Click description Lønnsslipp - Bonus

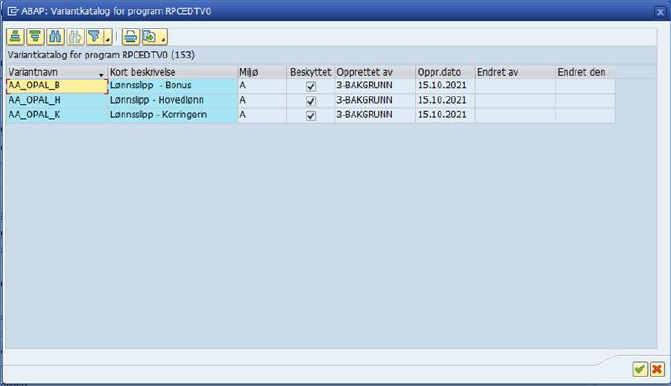click(172, 86)
